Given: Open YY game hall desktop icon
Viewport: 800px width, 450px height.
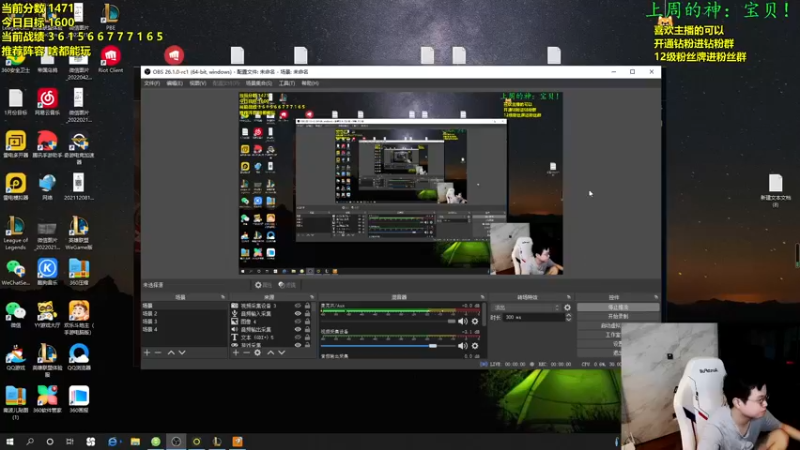Looking at the screenshot, I should (x=47, y=314).
